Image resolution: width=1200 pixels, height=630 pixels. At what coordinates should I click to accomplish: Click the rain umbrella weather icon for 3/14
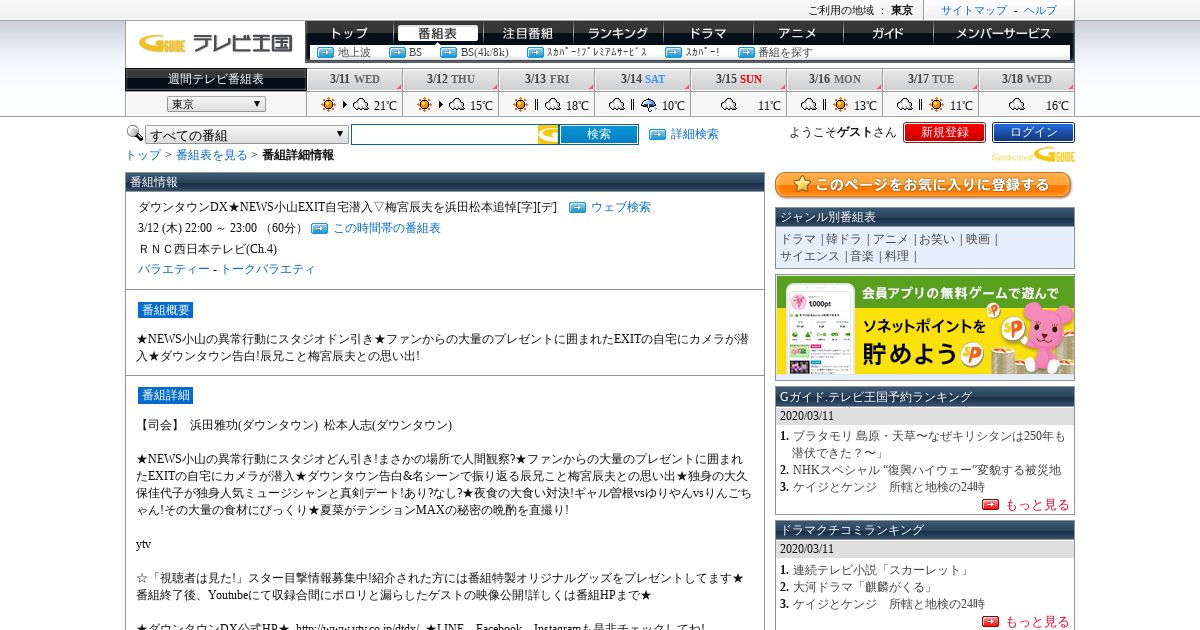point(649,104)
